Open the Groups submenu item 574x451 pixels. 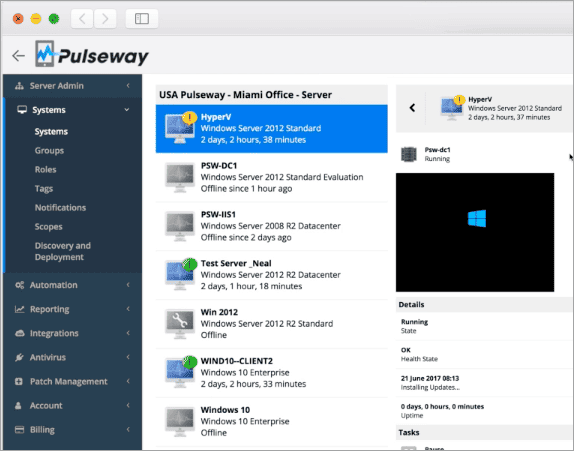[49, 150]
